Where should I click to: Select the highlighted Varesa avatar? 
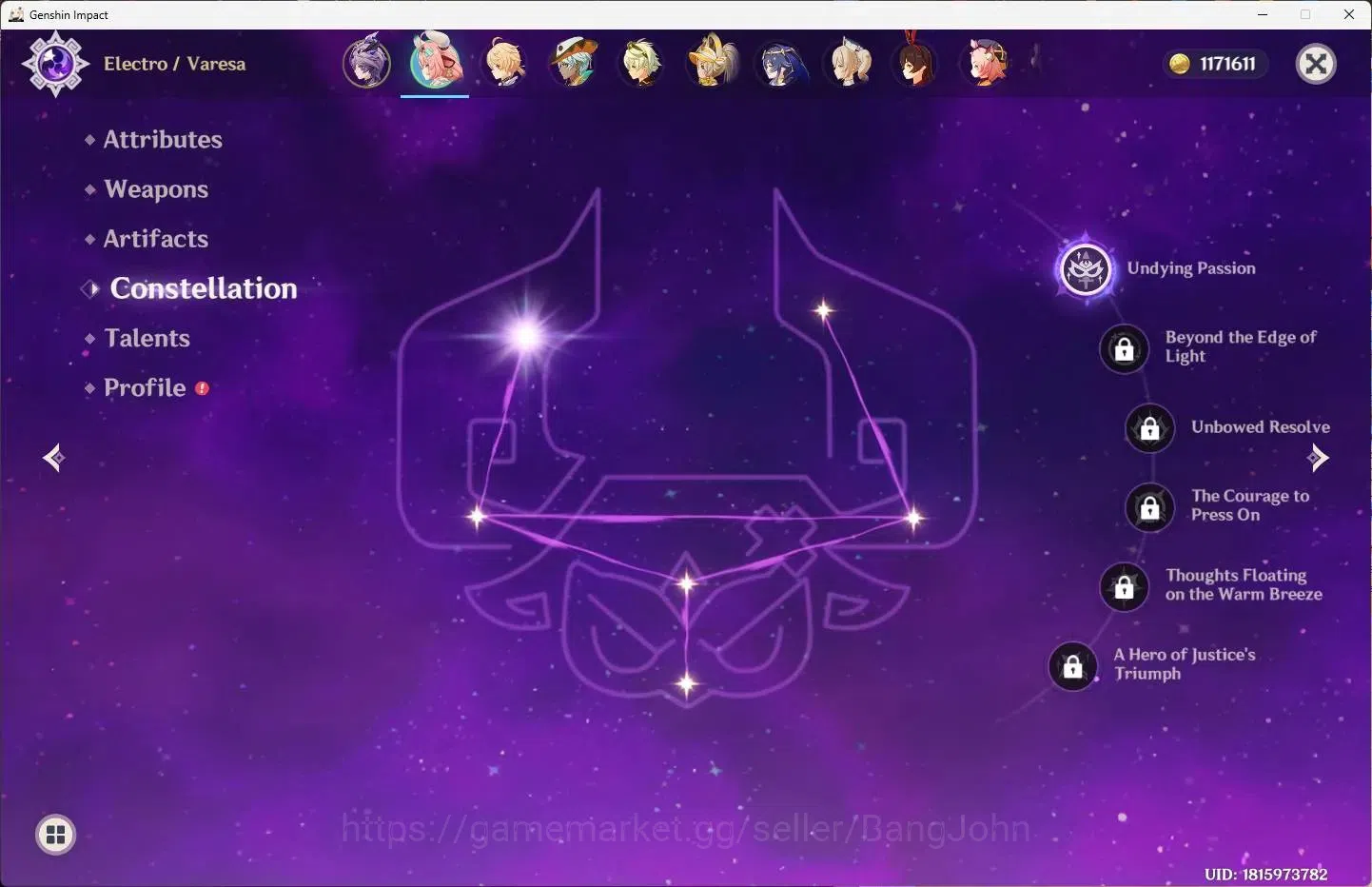436,61
